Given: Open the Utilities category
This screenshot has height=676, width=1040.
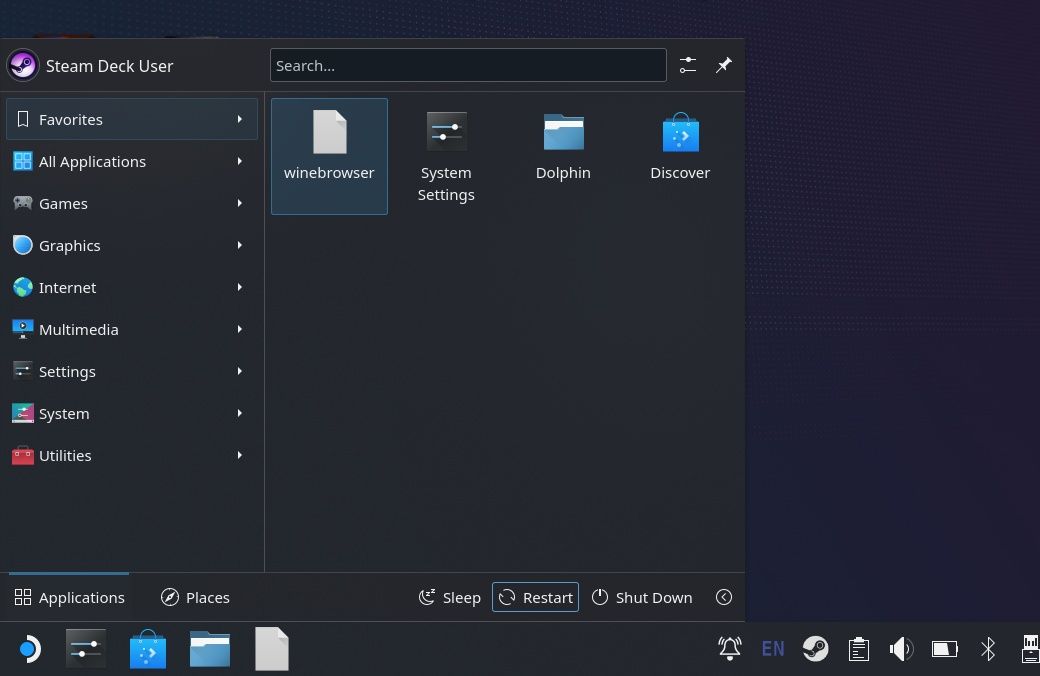Looking at the screenshot, I should tap(132, 455).
